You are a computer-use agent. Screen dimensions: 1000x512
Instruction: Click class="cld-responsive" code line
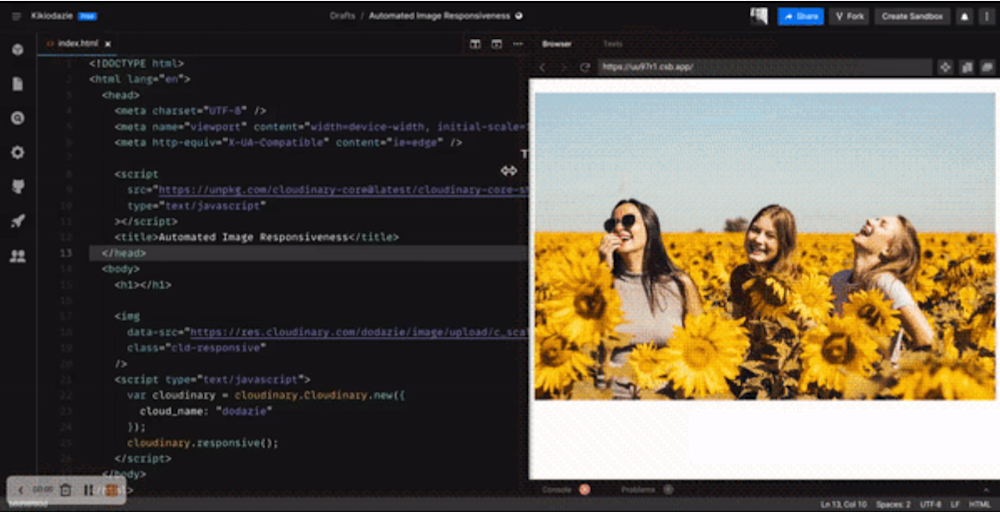(x=196, y=348)
